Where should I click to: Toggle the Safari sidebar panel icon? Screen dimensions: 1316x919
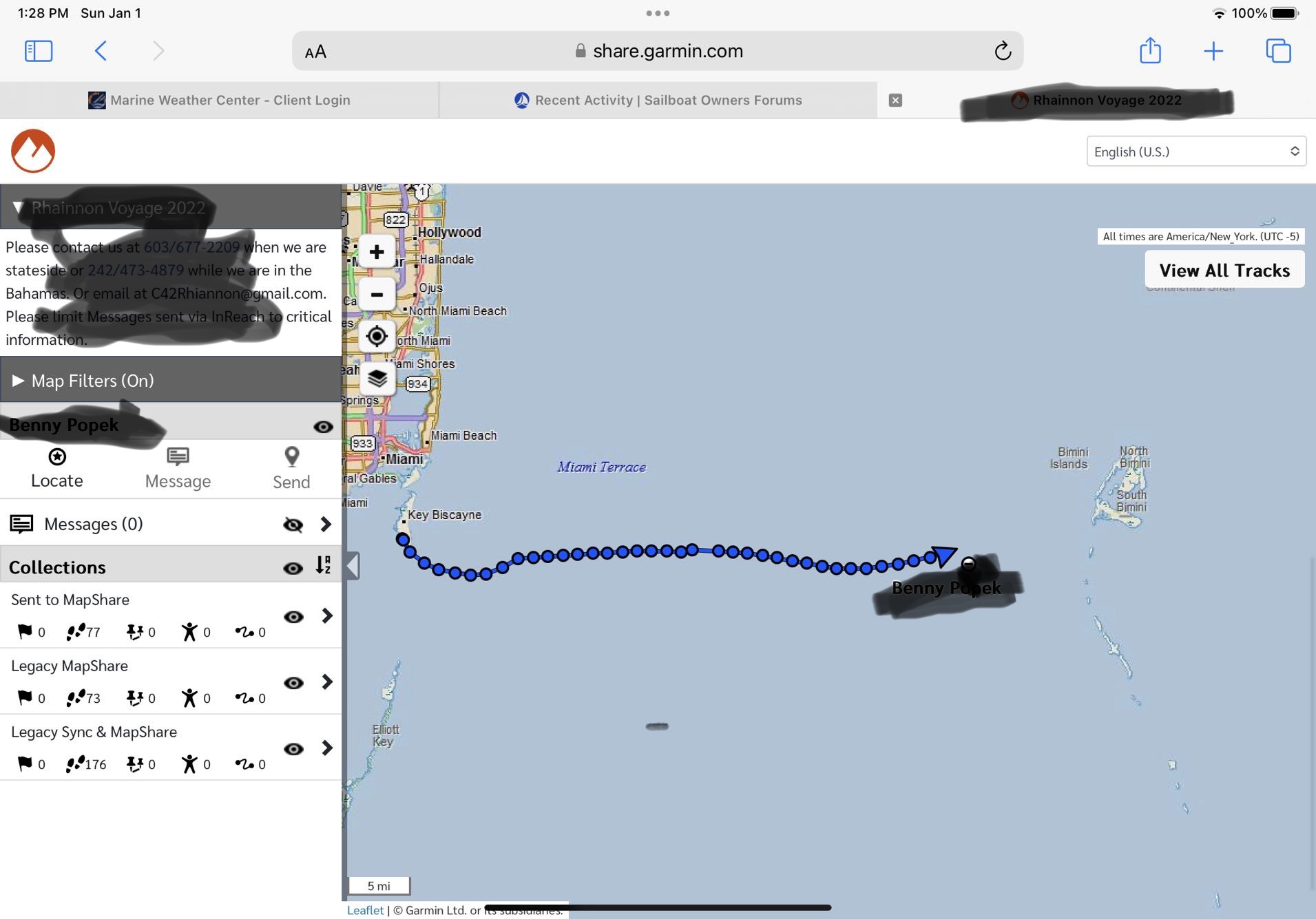click(x=39, y=51)
